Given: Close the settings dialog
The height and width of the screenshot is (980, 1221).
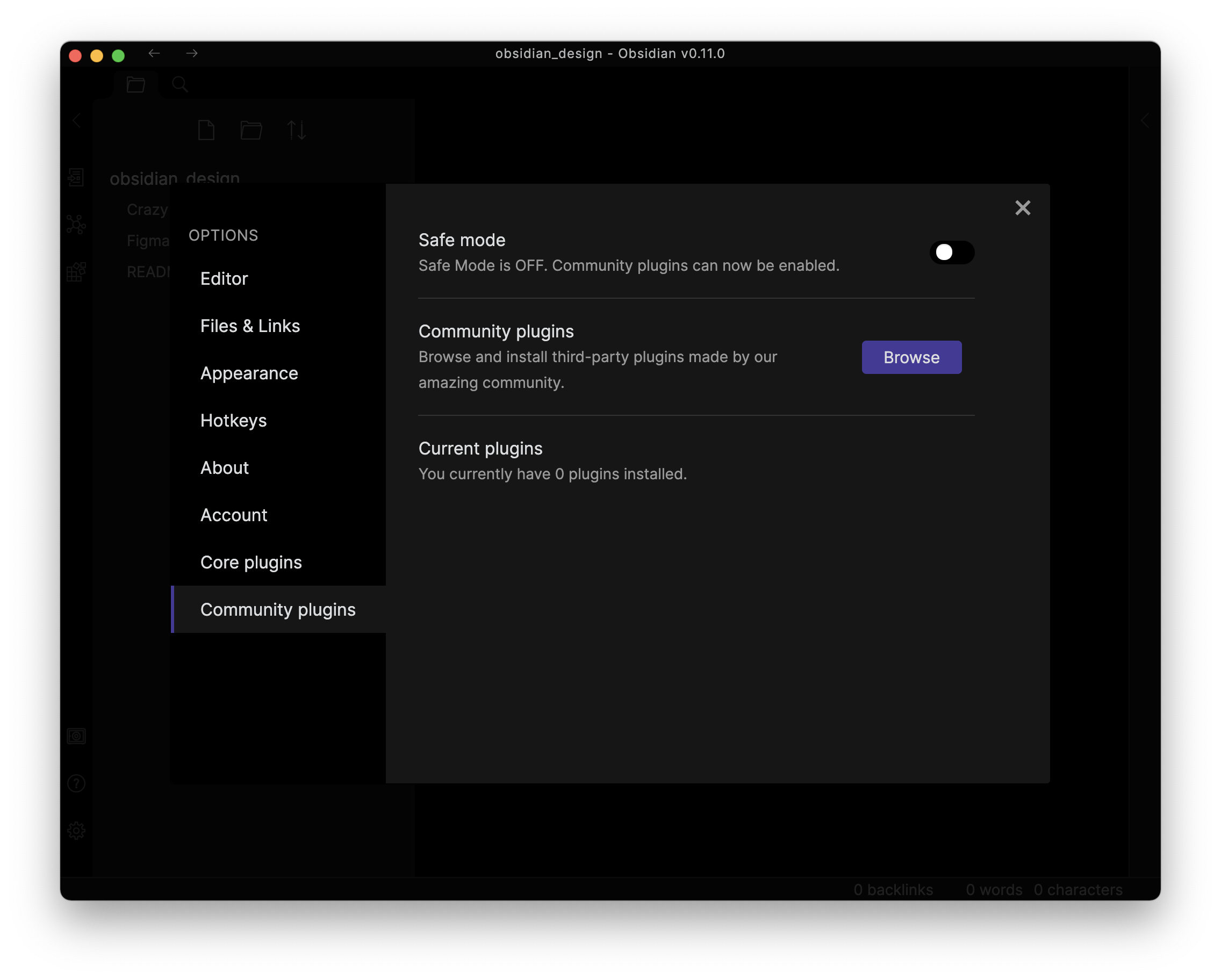Looking at the screenshot, I should point(1023,208).
